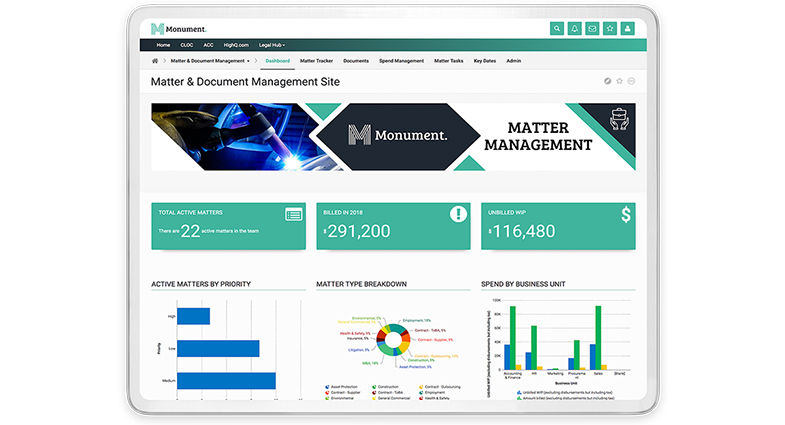Image resolution: width=785 pixels, height=425 pixels.
Task: Expand the Legal Hub dropdown menu
Action: 272,45
